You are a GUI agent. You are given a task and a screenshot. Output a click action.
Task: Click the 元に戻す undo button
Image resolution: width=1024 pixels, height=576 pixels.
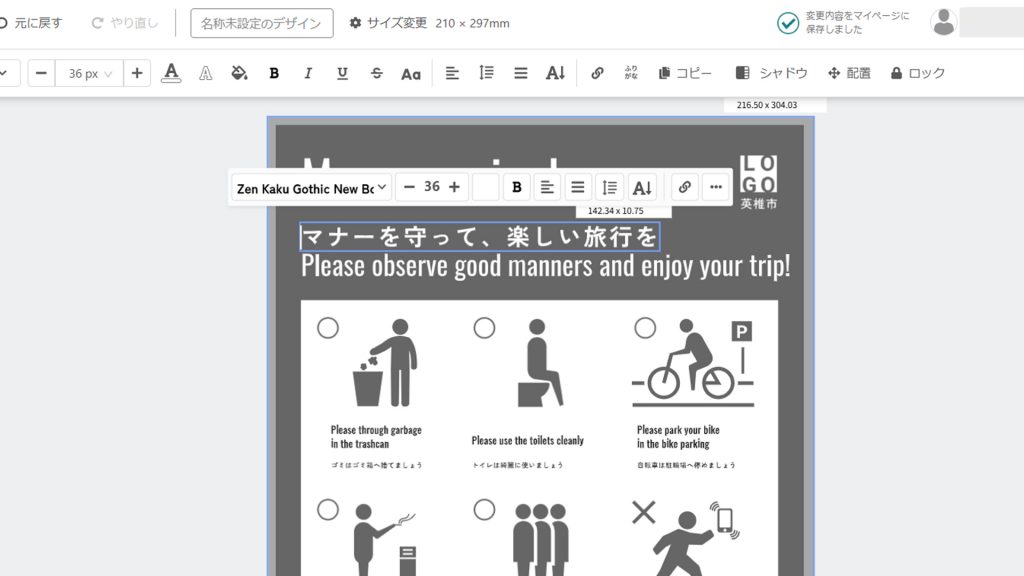point(32,23)
